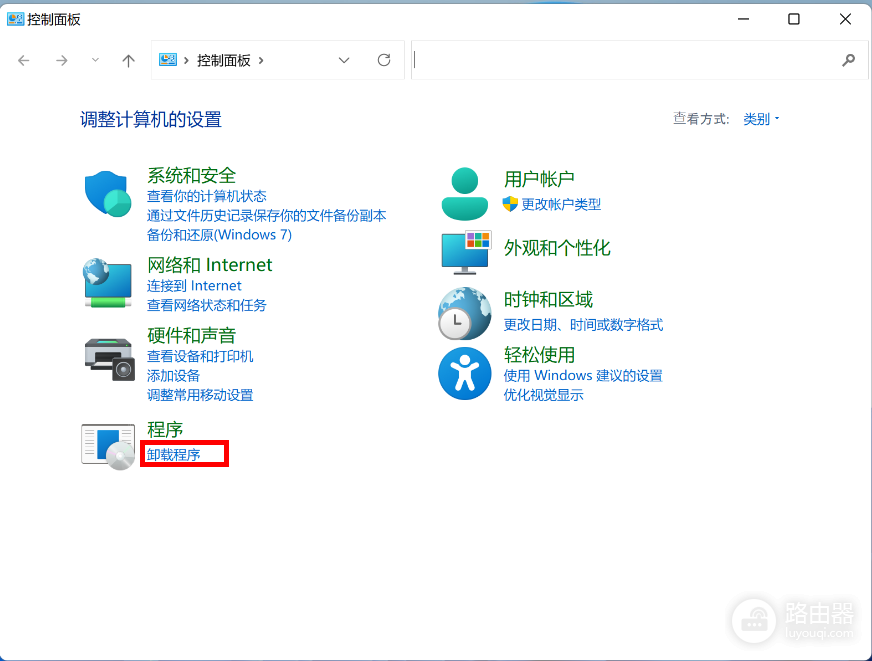Open the 类别 view-by dropdown
The width and height of the screenshot is (872, 661).
[x=761, y=119]
